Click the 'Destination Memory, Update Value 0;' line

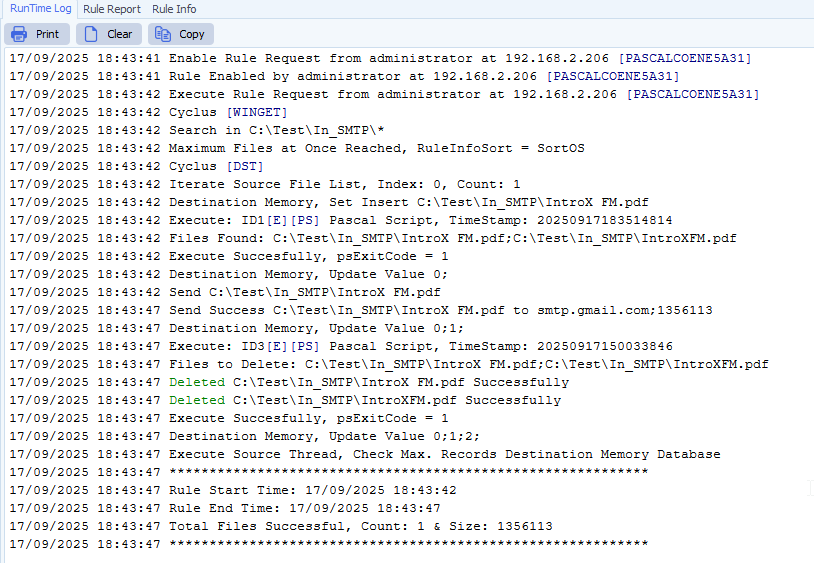point(228,274)
